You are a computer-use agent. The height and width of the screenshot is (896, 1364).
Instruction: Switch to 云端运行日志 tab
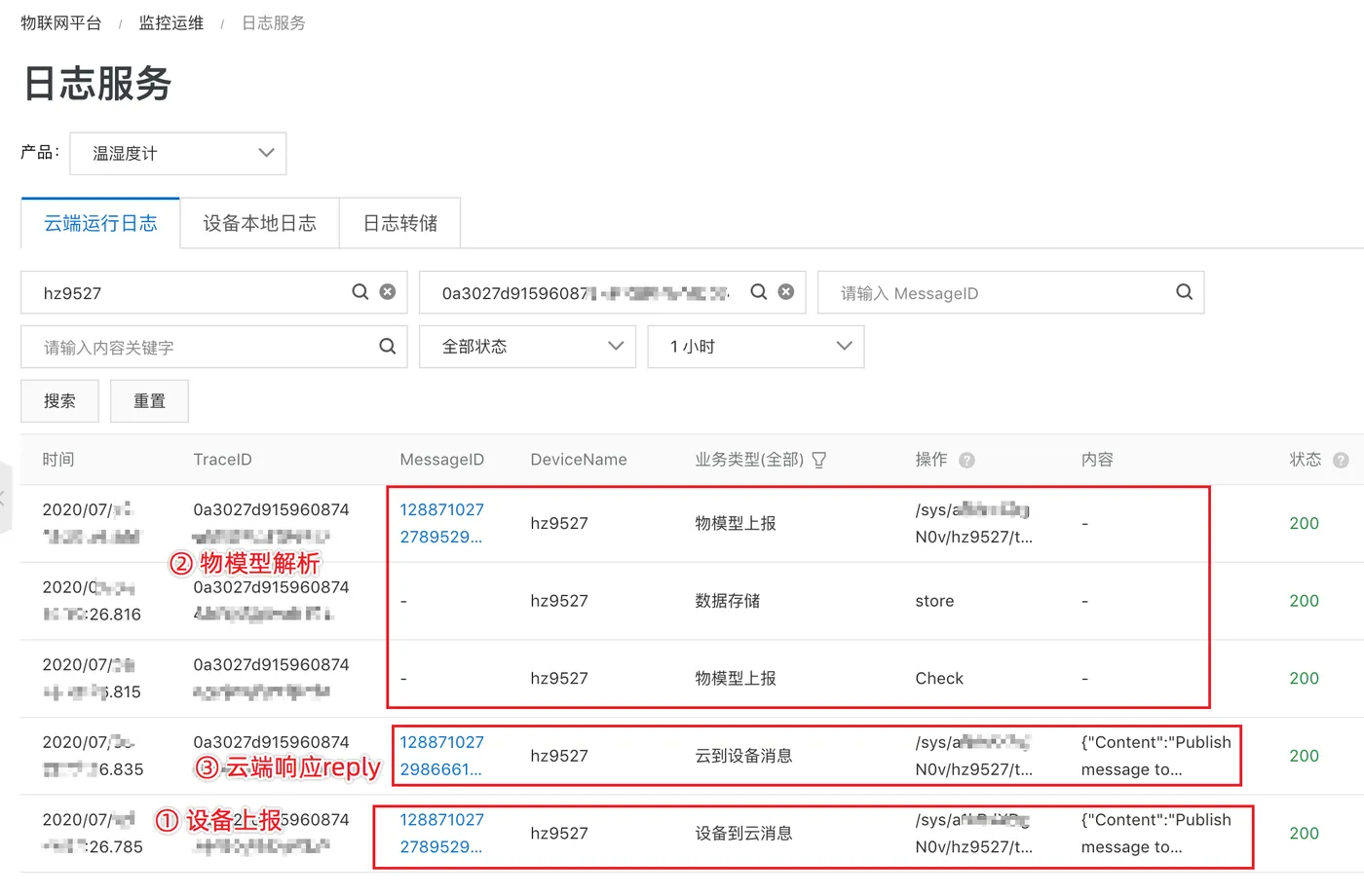click(x=100, y=223)
